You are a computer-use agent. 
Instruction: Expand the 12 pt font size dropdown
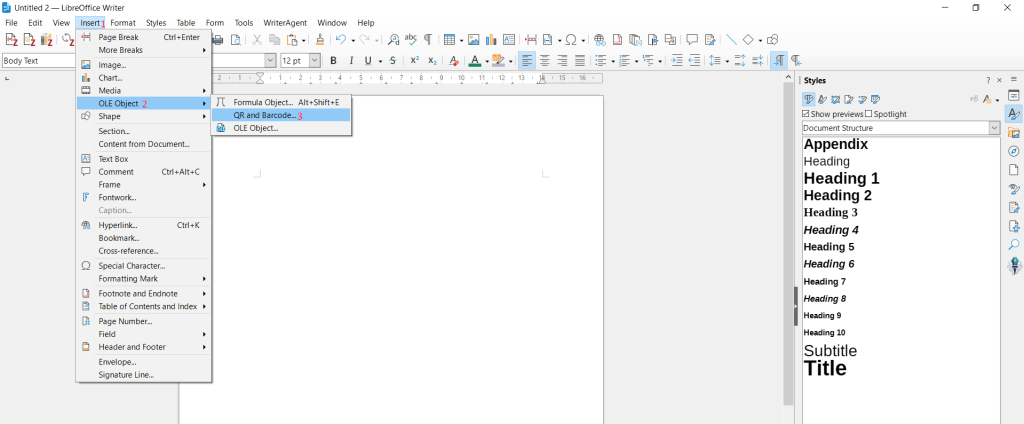pos(315,60)
